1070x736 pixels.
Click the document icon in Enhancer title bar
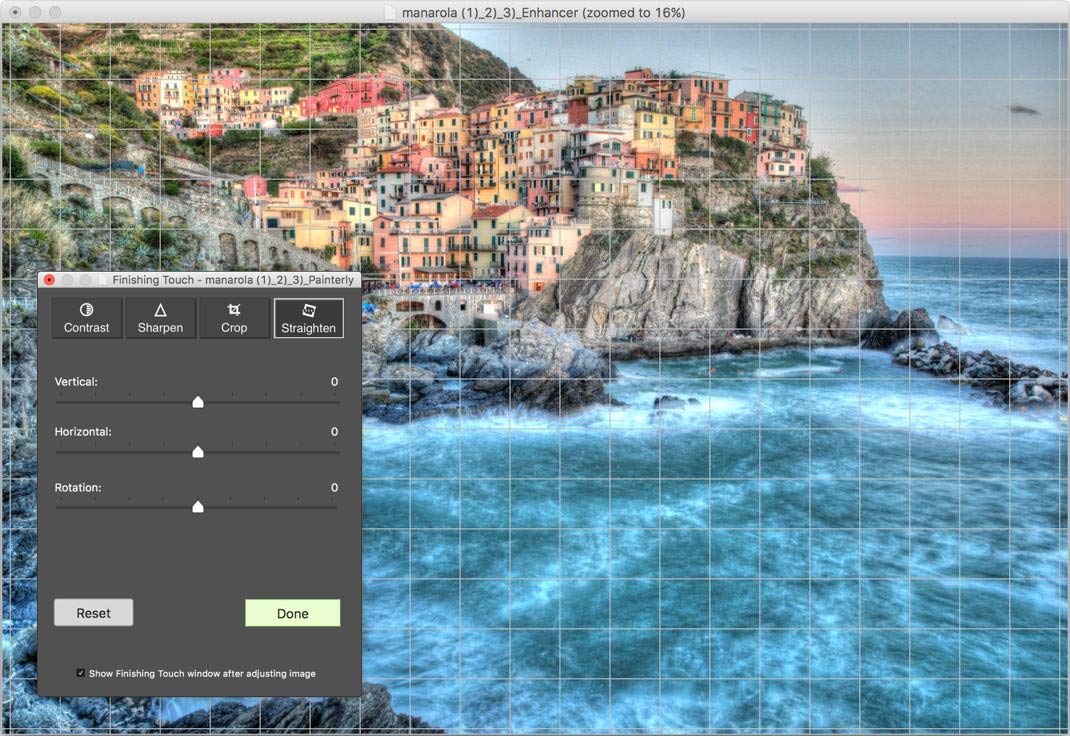(x=390, y=13)
